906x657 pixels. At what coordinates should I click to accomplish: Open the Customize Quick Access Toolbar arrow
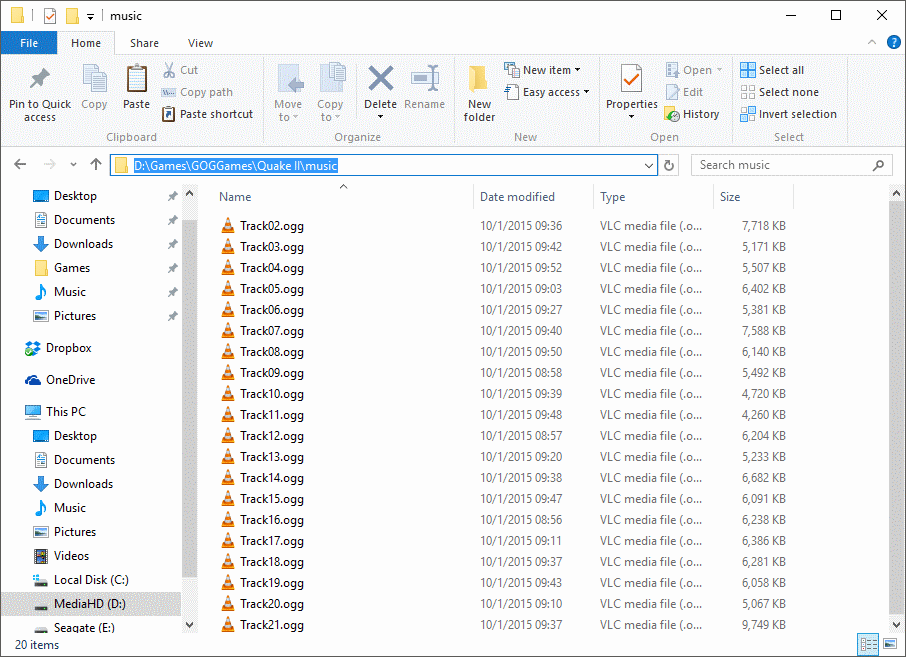(x=90, y=17)
